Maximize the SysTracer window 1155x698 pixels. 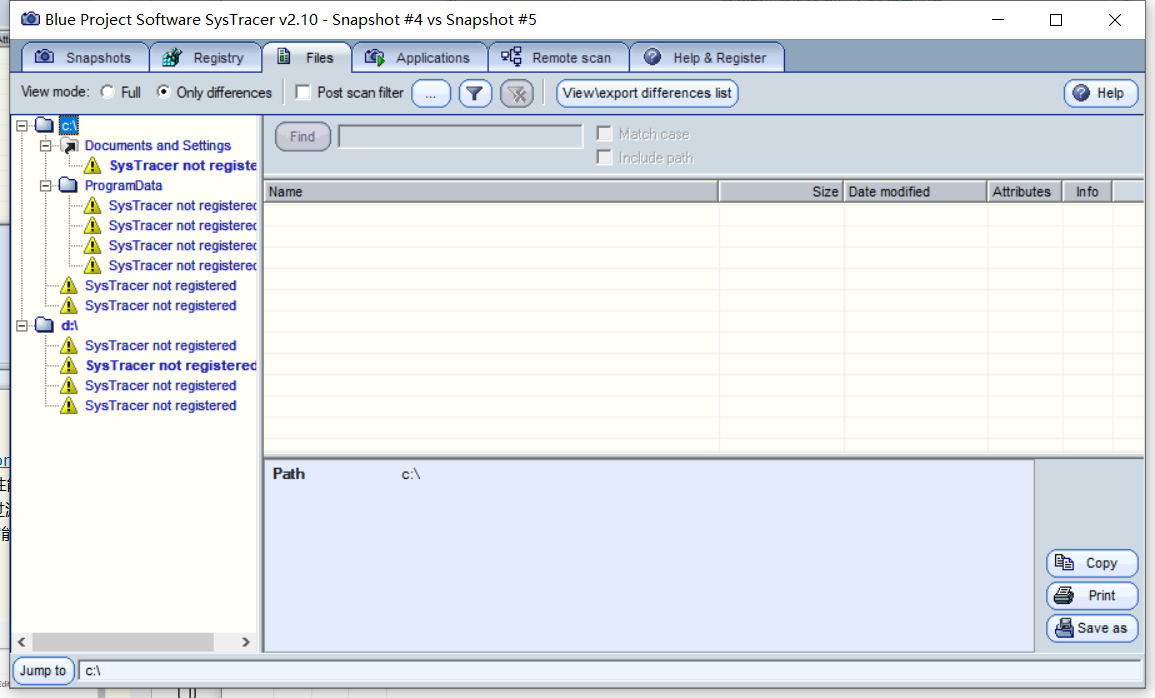[x=1056, y=20]
